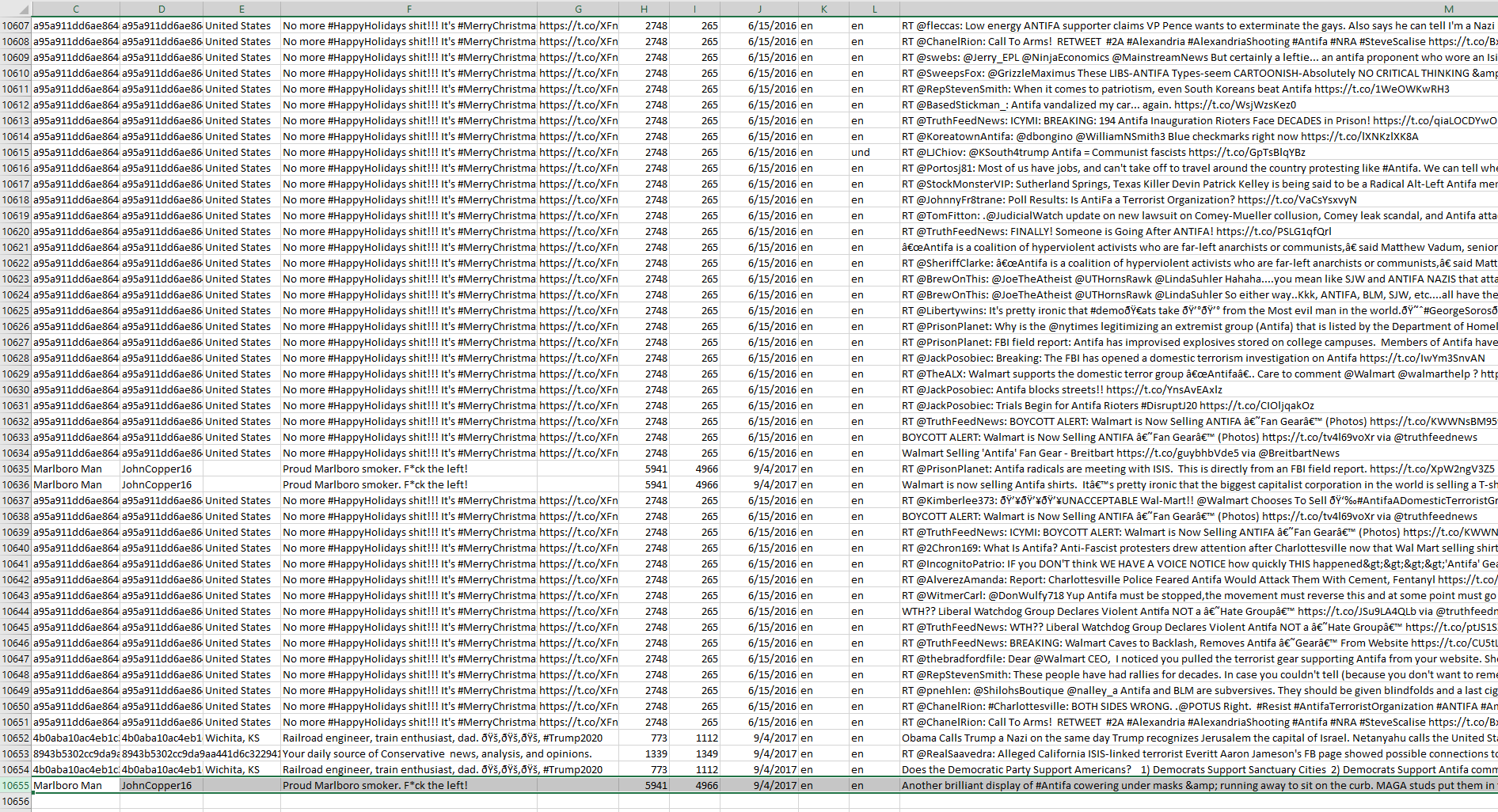Select column H header
The height and width of the screenshot is (812, 1498).
tap(644, 9)
